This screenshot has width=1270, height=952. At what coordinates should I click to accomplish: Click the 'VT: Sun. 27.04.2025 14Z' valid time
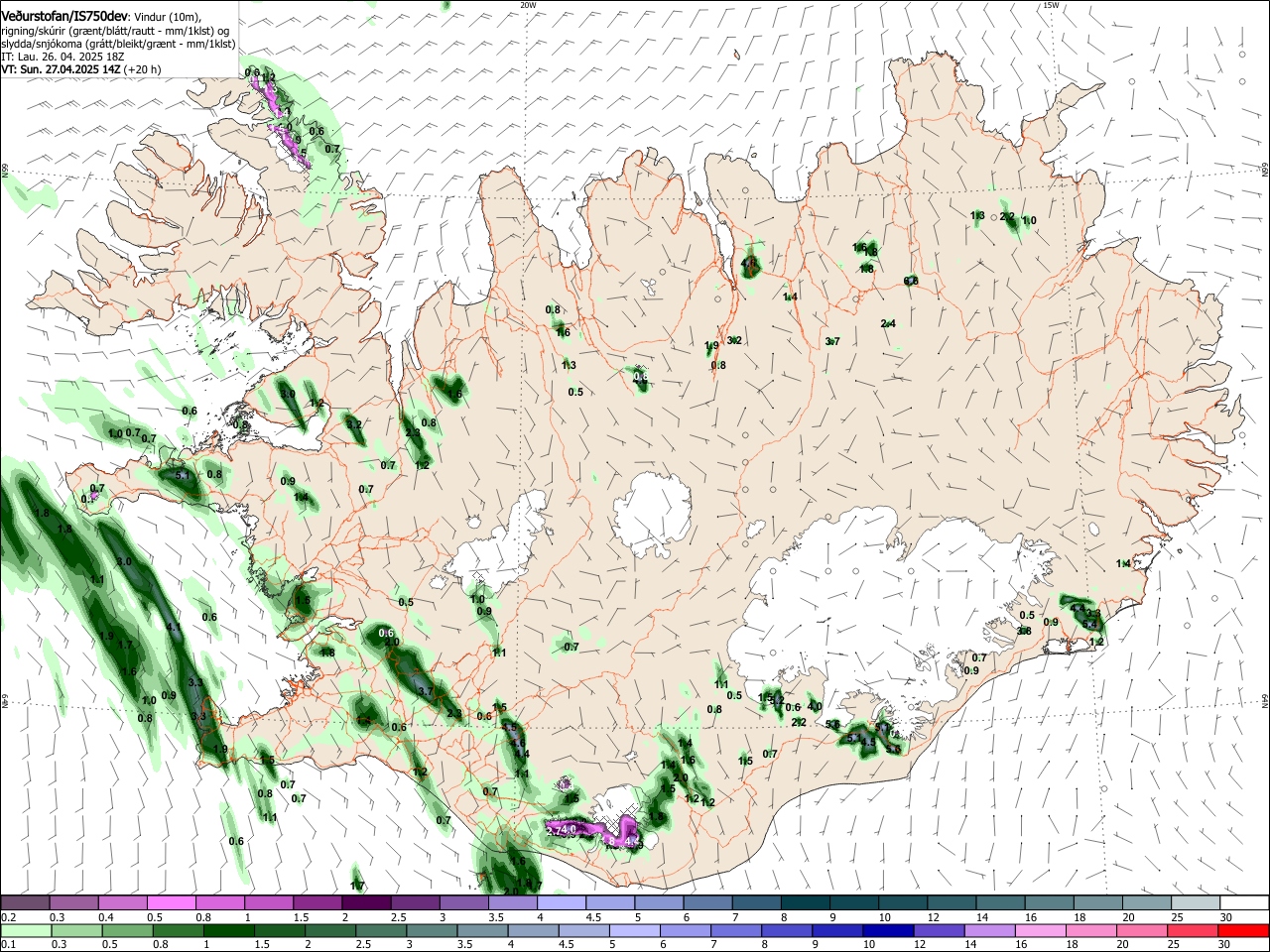(61, 69)
